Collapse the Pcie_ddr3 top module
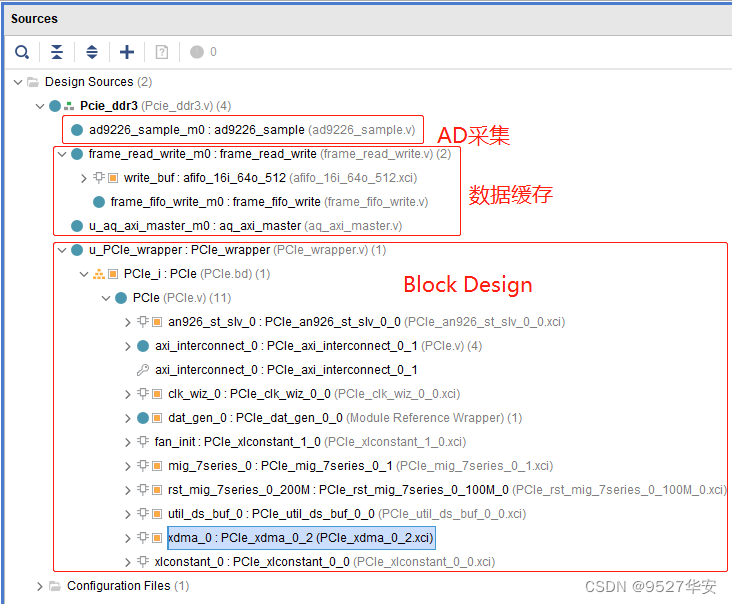Viewport: 732px width, 604px height. pos(40,106)
